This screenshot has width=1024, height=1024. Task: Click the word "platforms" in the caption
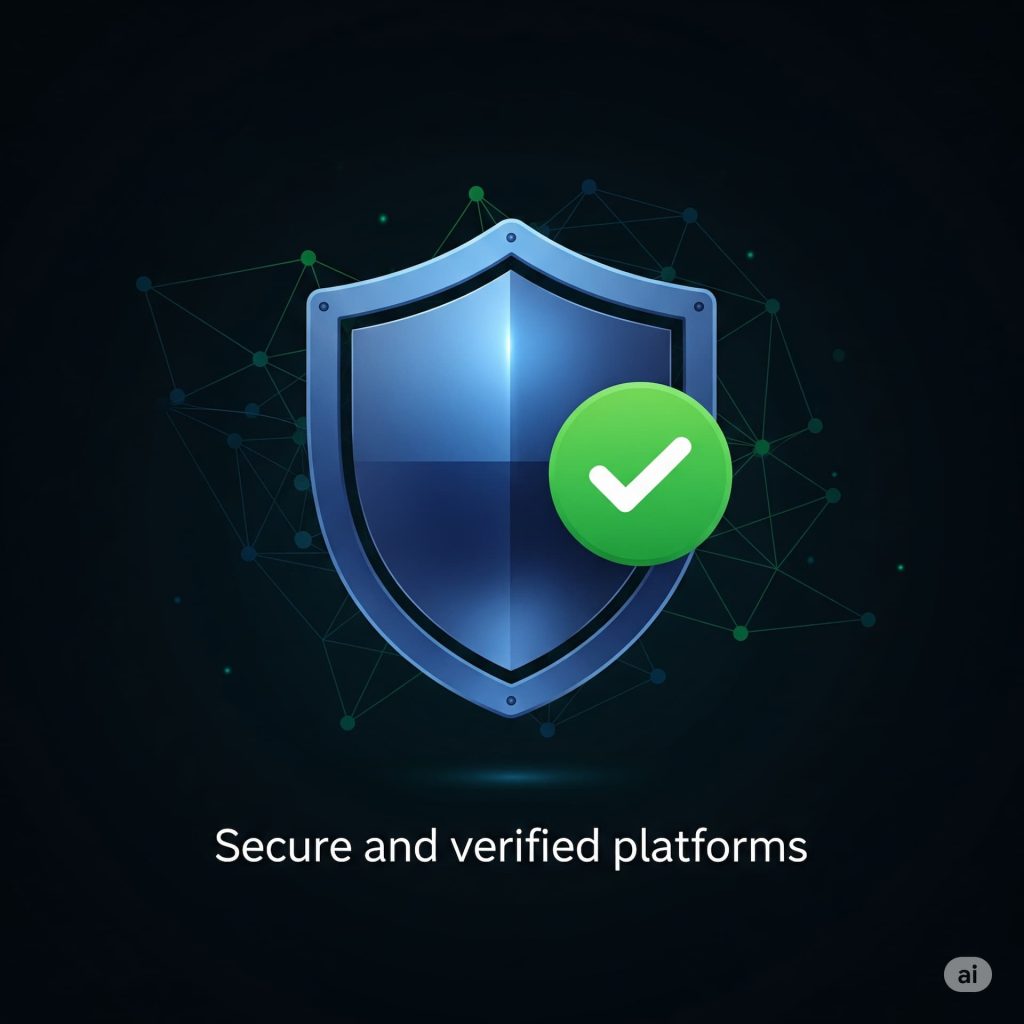(x=711, y=848)
